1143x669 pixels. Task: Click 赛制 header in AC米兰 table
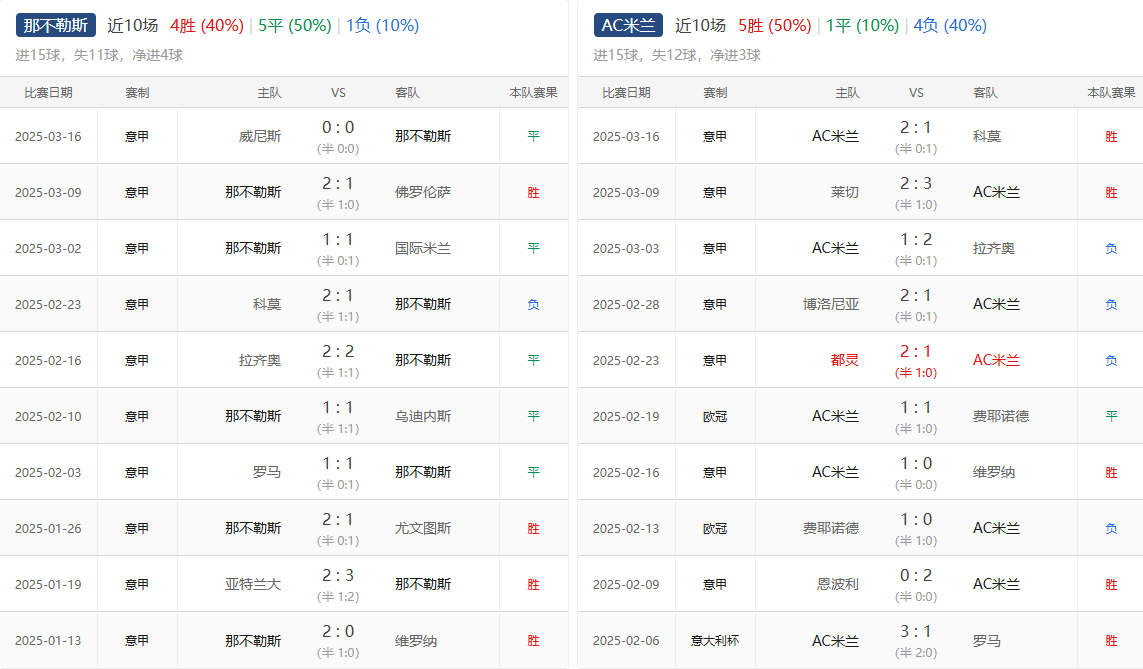tap(715, 93)
